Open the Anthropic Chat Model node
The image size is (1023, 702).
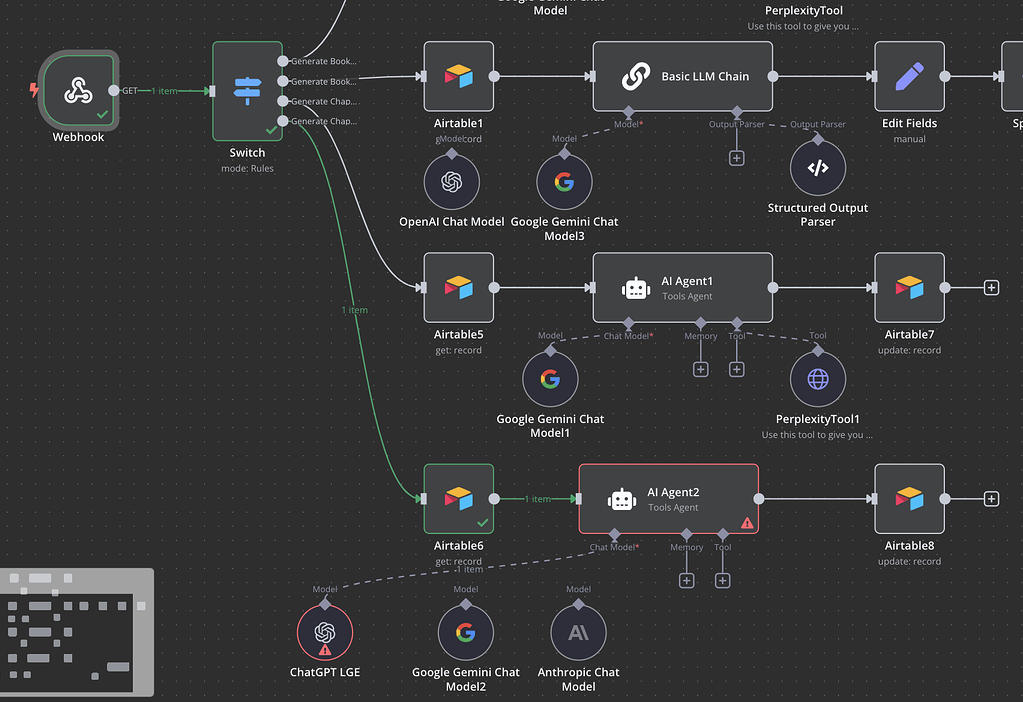[x=578, y=631]
